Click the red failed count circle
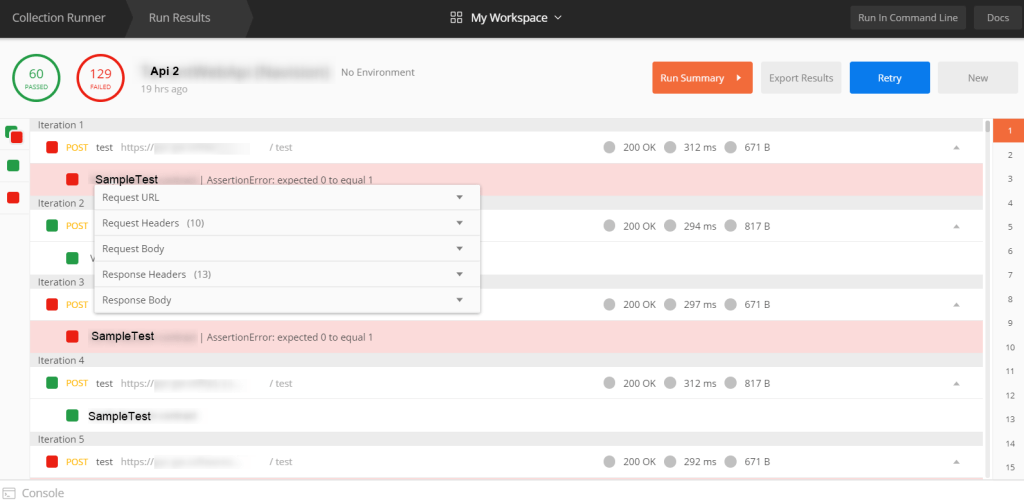This screenshot has height=503, width=1024. click(x=100, y=77)
